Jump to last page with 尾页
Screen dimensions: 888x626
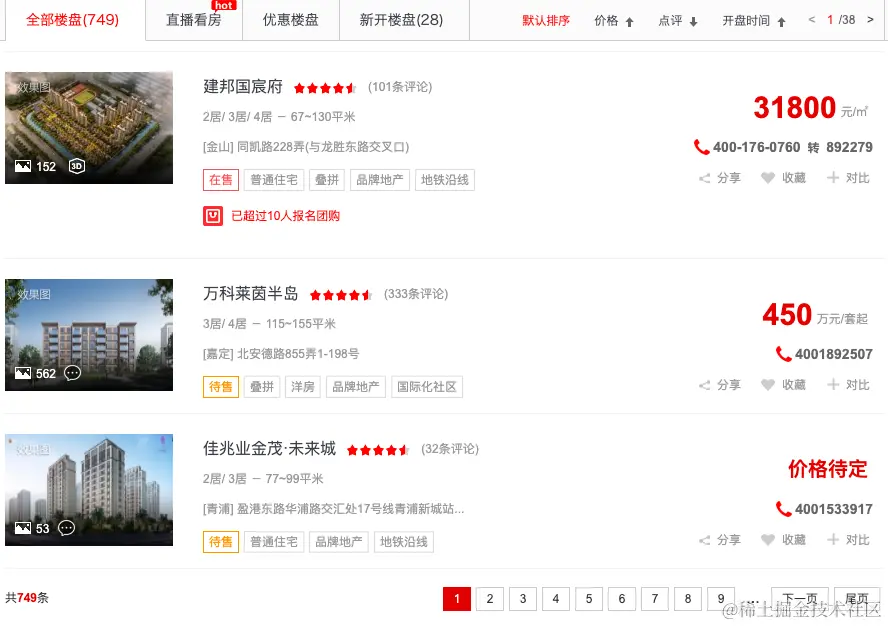857,599
